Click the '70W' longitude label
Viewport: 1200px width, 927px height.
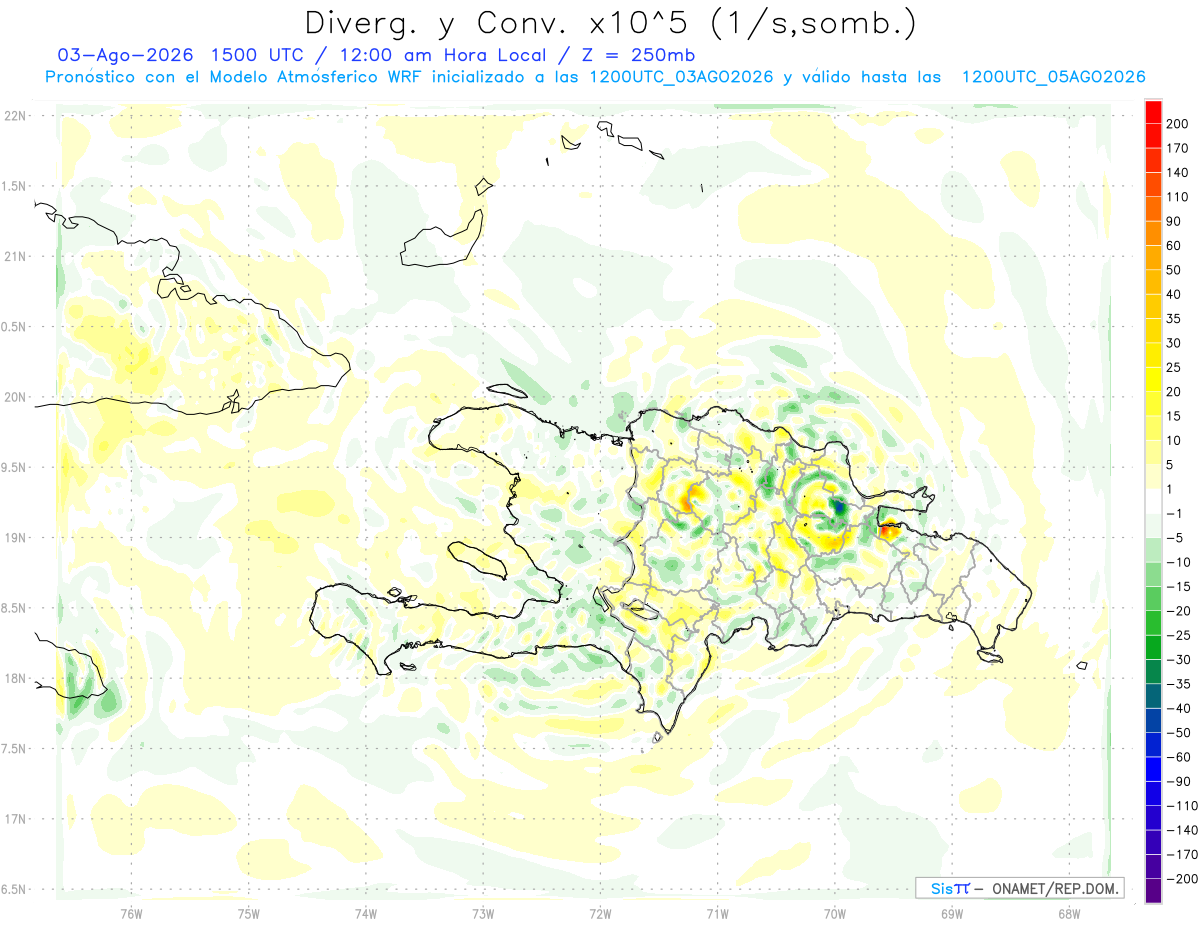834,912
